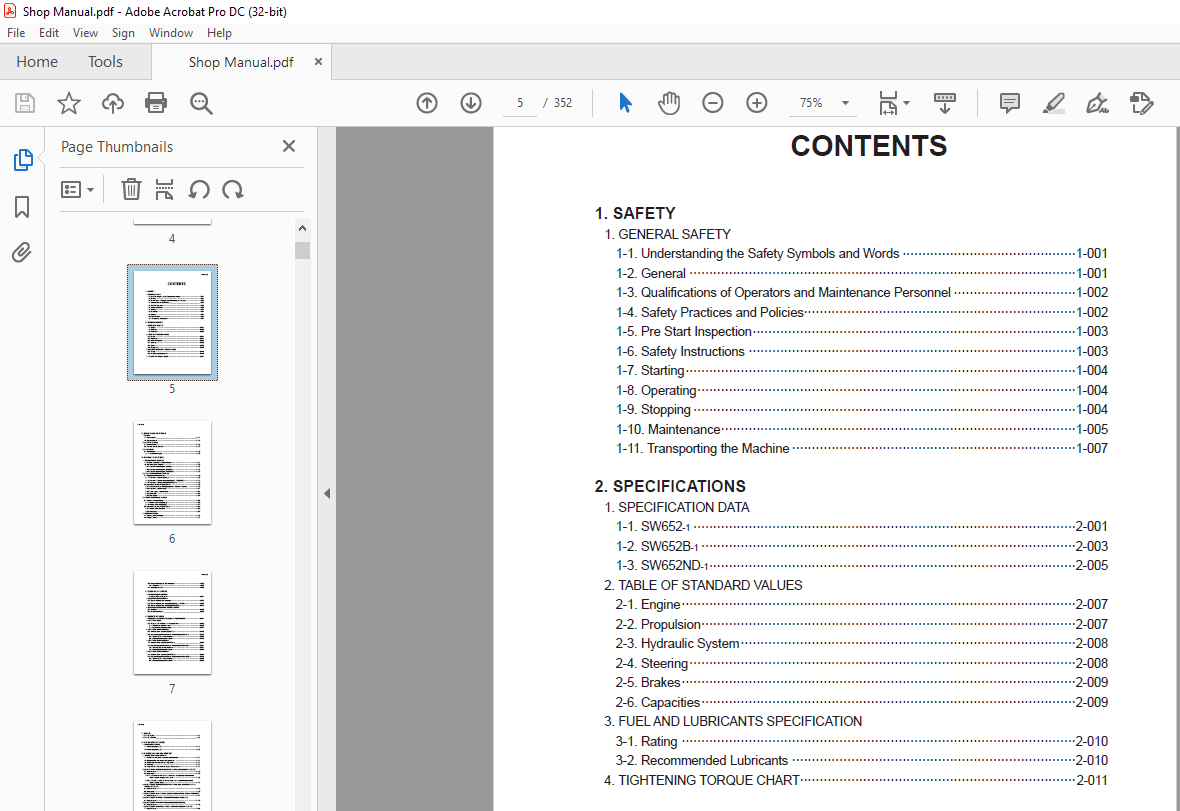Click '1-5. Pre Start Inspection' contents entry
1180x811 pixels.
862,332
